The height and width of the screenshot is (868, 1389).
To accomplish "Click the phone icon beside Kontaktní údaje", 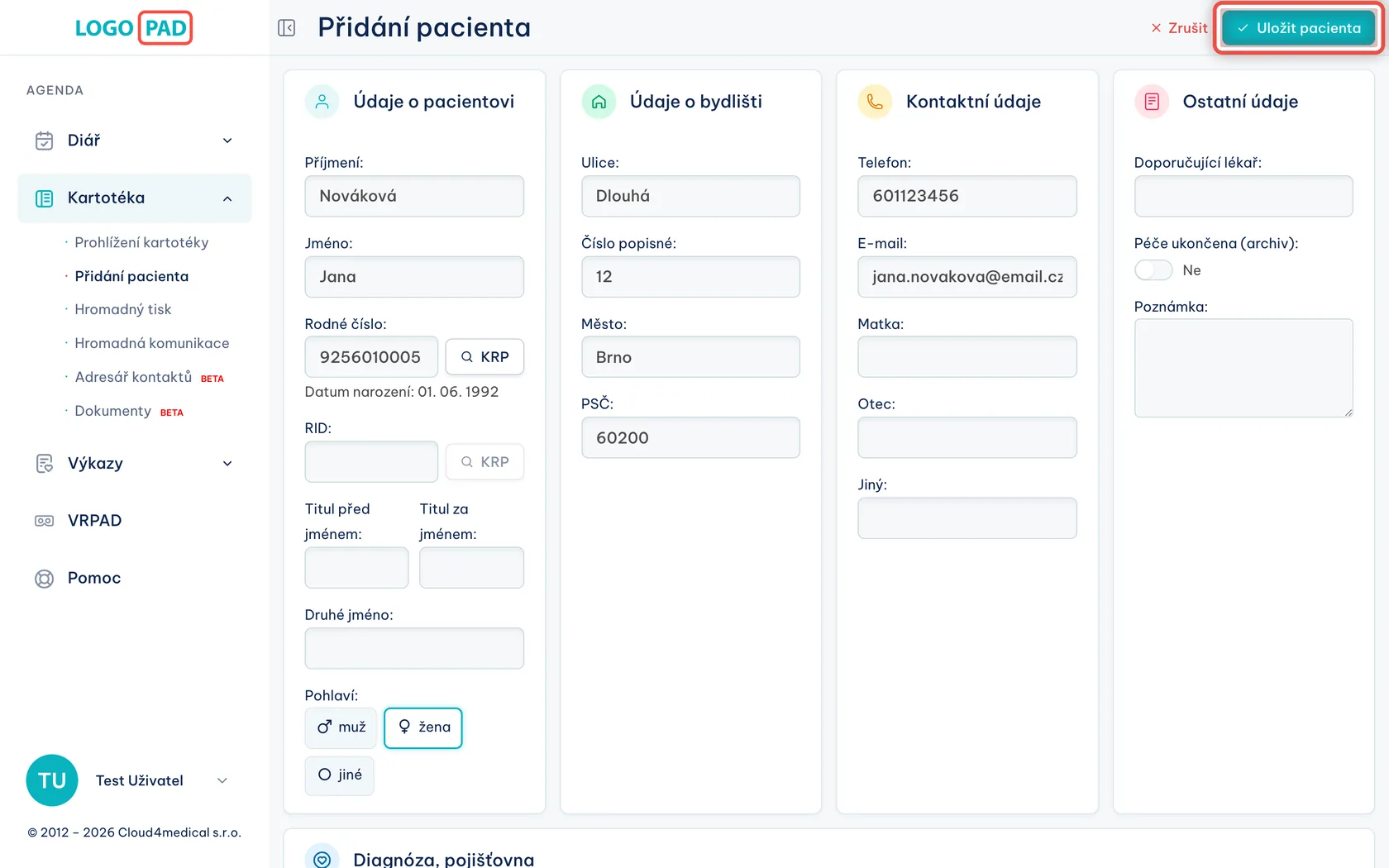I will click(875, 102).
